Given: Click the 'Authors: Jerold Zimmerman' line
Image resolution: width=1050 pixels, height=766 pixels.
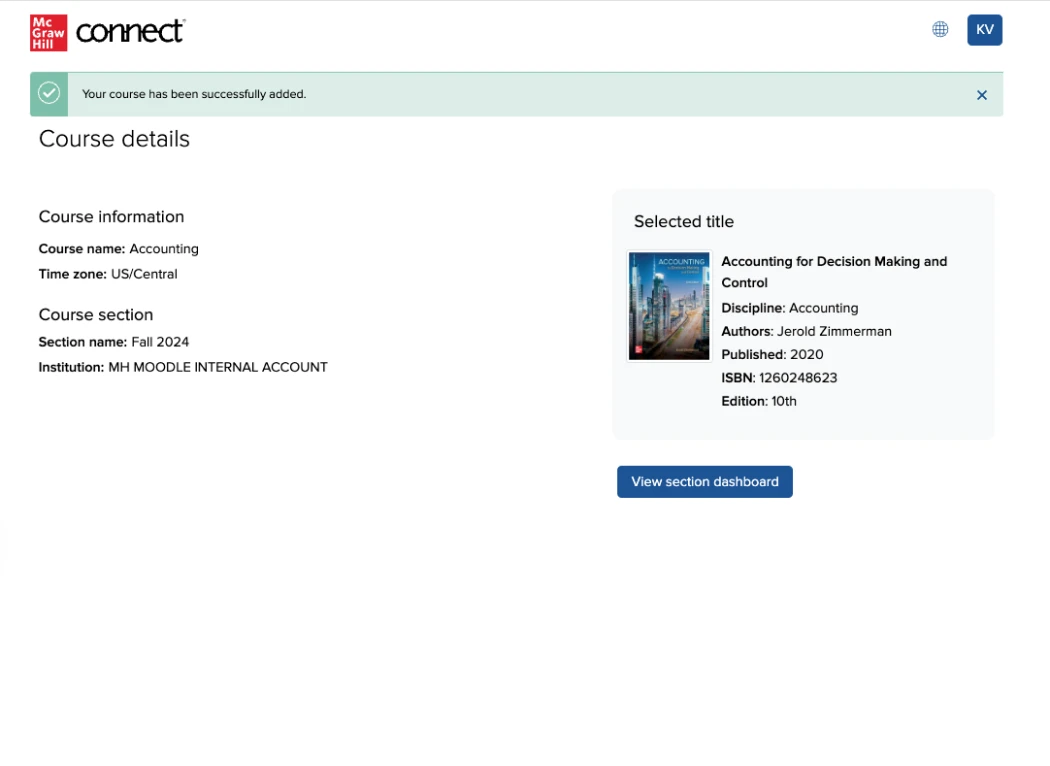Looking at the screenshot, I should 806,331.
